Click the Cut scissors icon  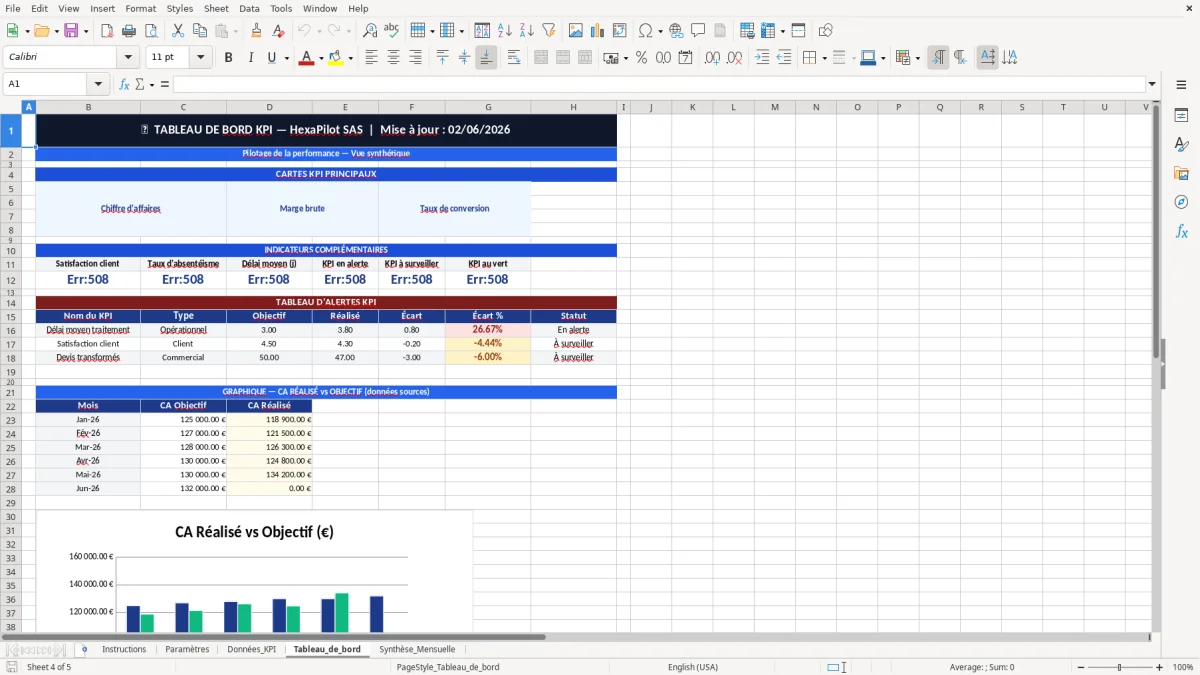[x=178, y=31]
